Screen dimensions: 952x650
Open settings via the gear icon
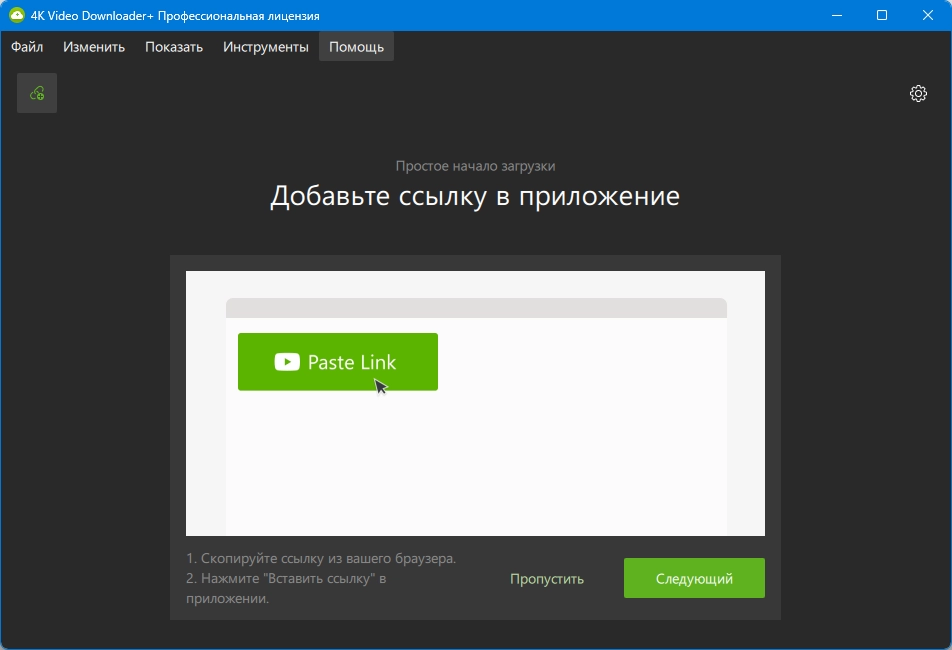[x=918, y=93]
